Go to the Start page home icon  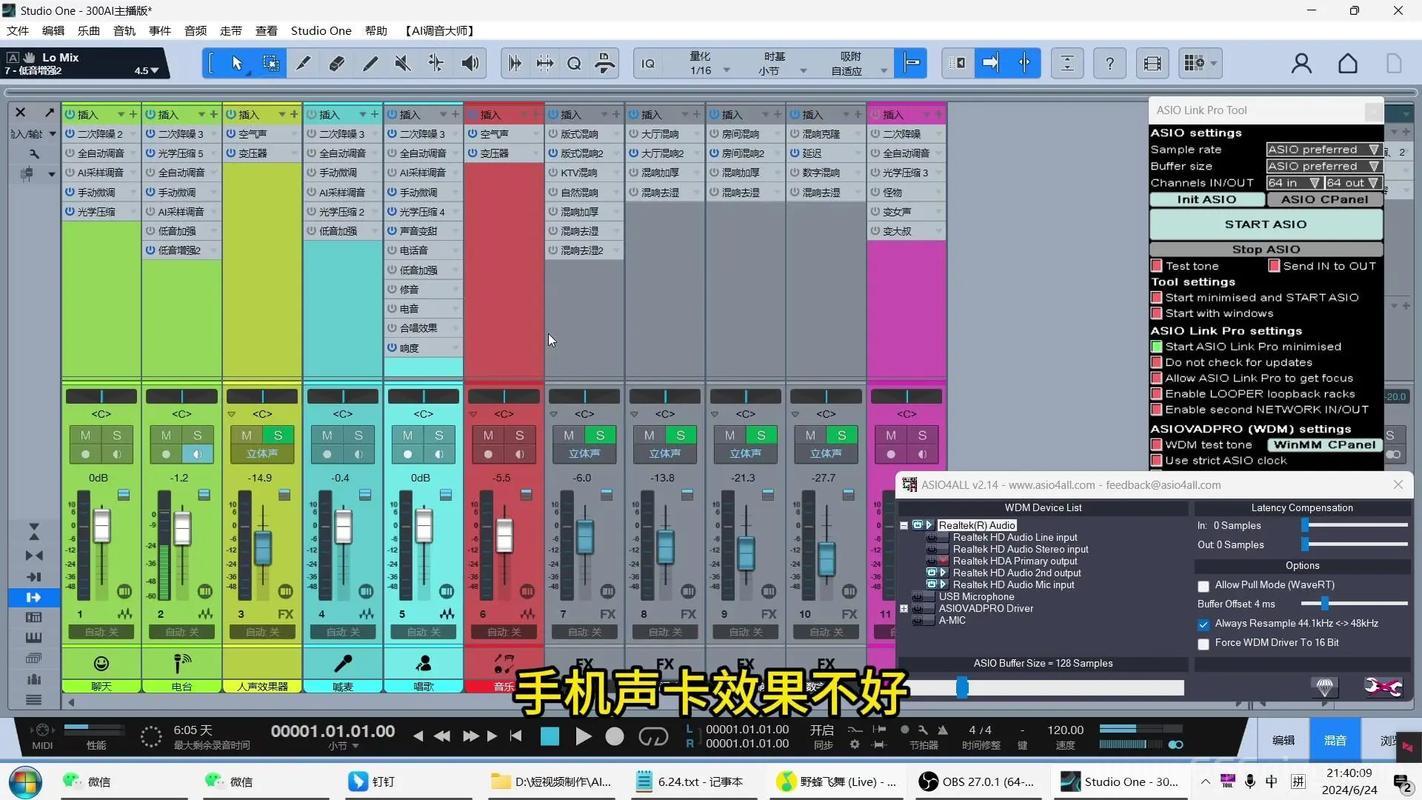[x=1348, y=63]
